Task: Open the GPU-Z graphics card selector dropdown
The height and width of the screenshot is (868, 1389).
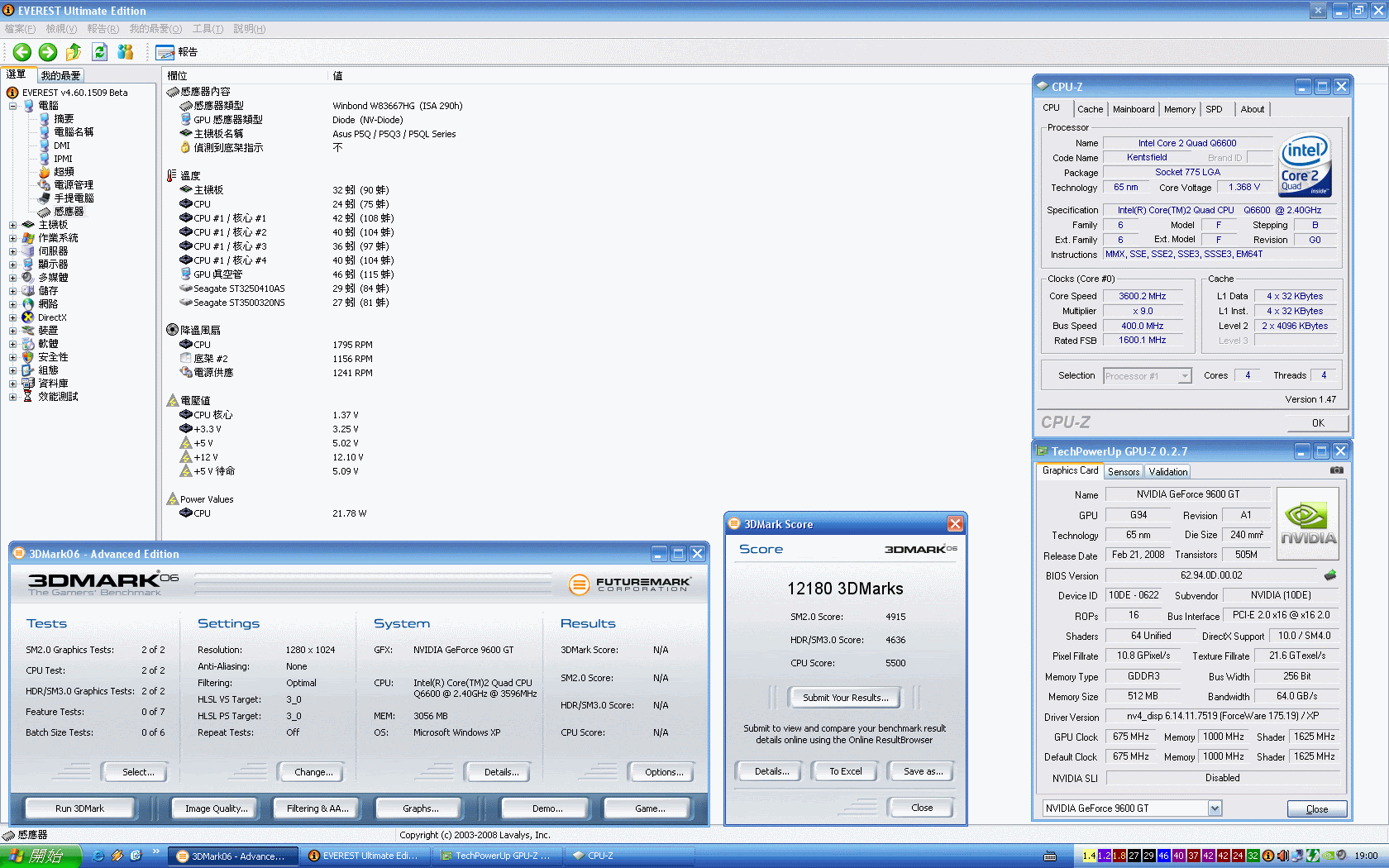Action: coord(1215,808)
